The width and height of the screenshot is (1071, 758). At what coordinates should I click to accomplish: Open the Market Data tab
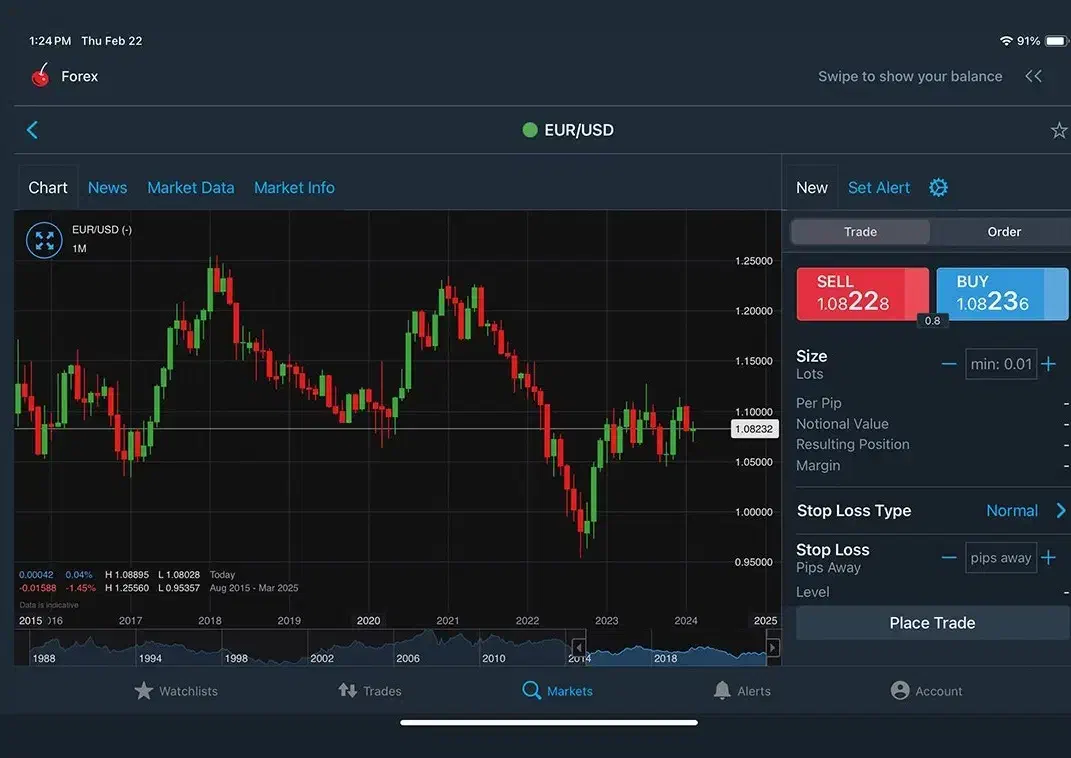(190, 188)
